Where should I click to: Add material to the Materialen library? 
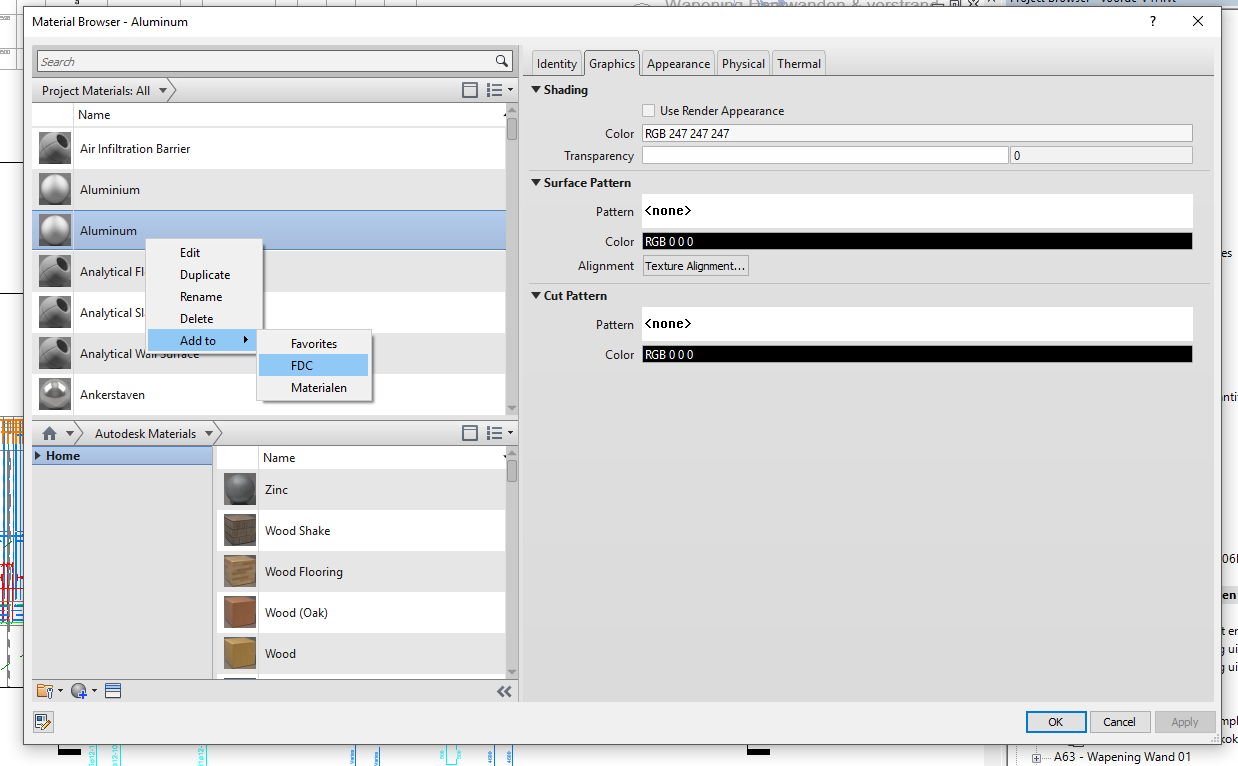point(314,387)
